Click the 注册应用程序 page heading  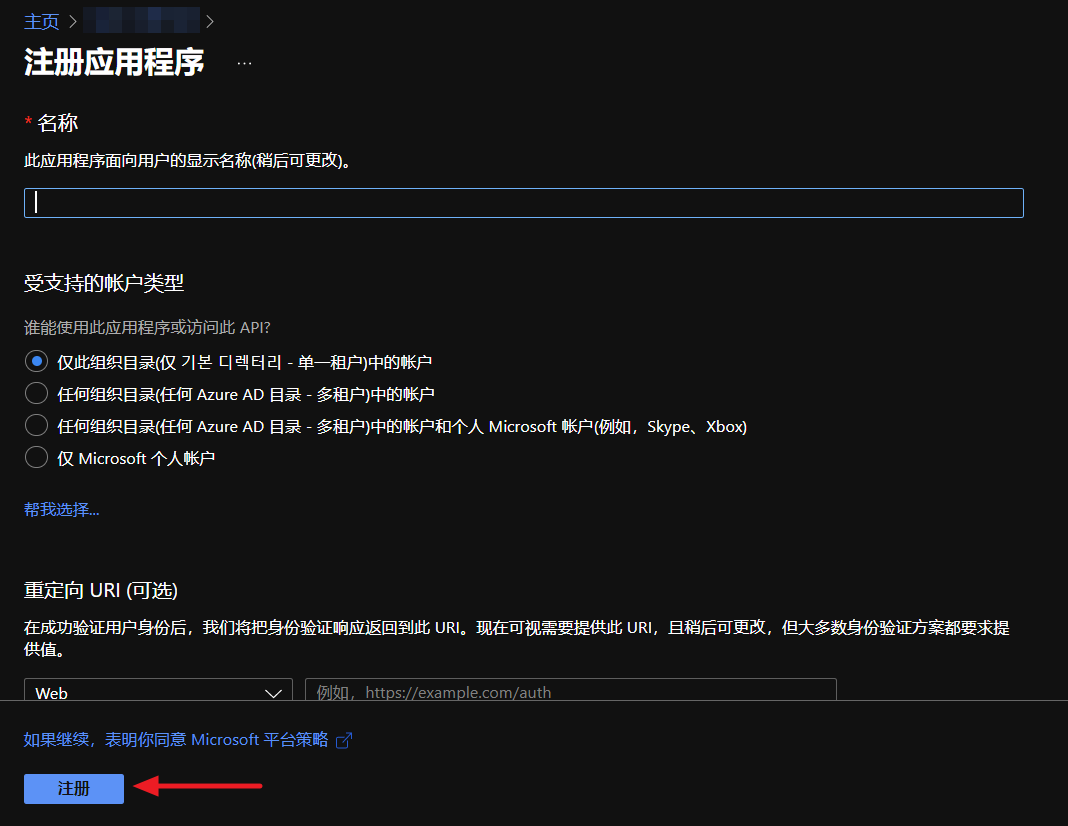tap(114, 62)
